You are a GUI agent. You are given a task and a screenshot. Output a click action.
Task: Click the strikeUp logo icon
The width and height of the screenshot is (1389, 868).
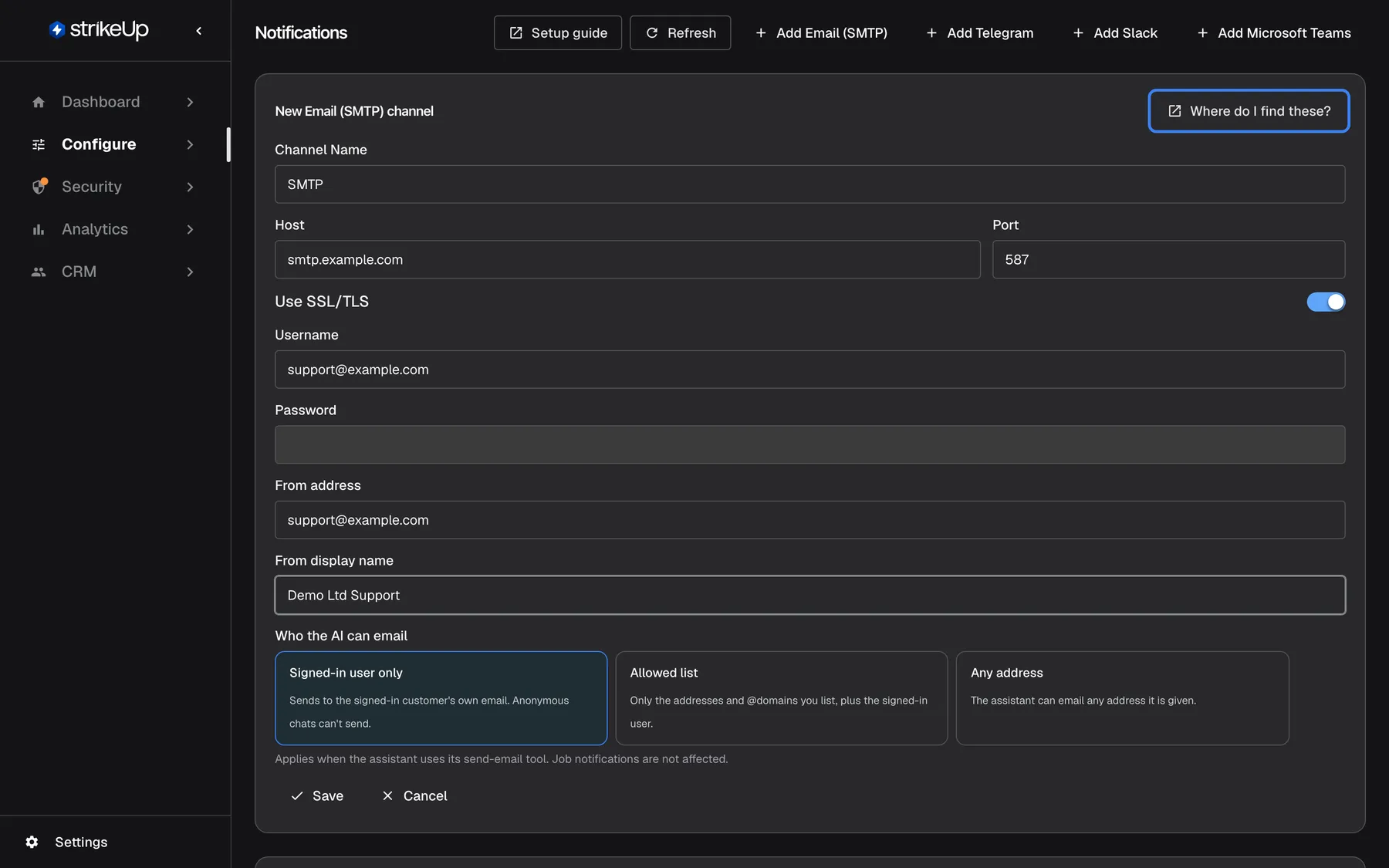(56, 29)
